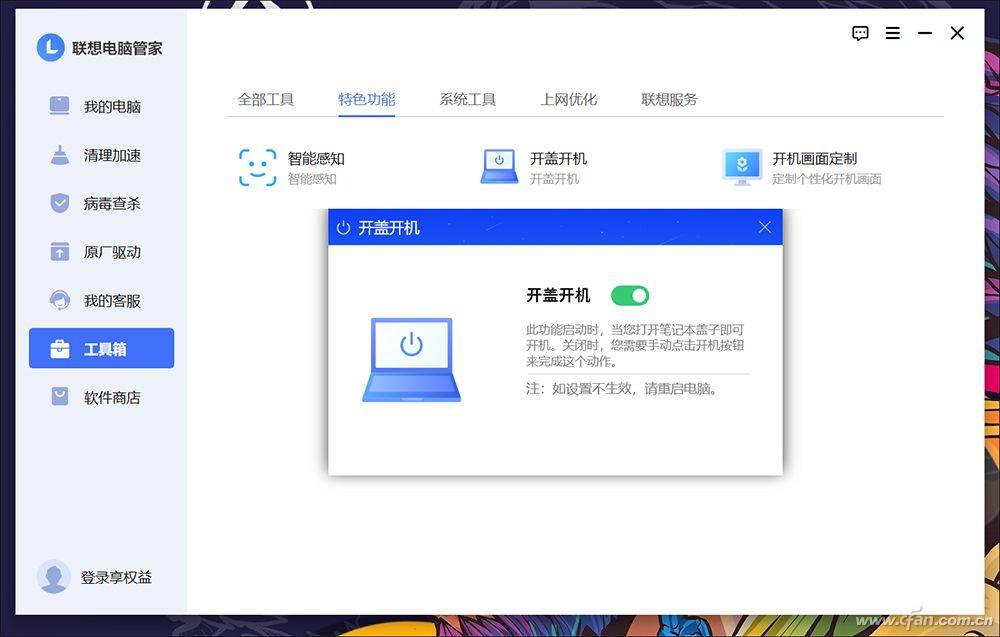1000x637 pixels.
Task: Click the note 注：如设置不生效 text
Action: 622,388
